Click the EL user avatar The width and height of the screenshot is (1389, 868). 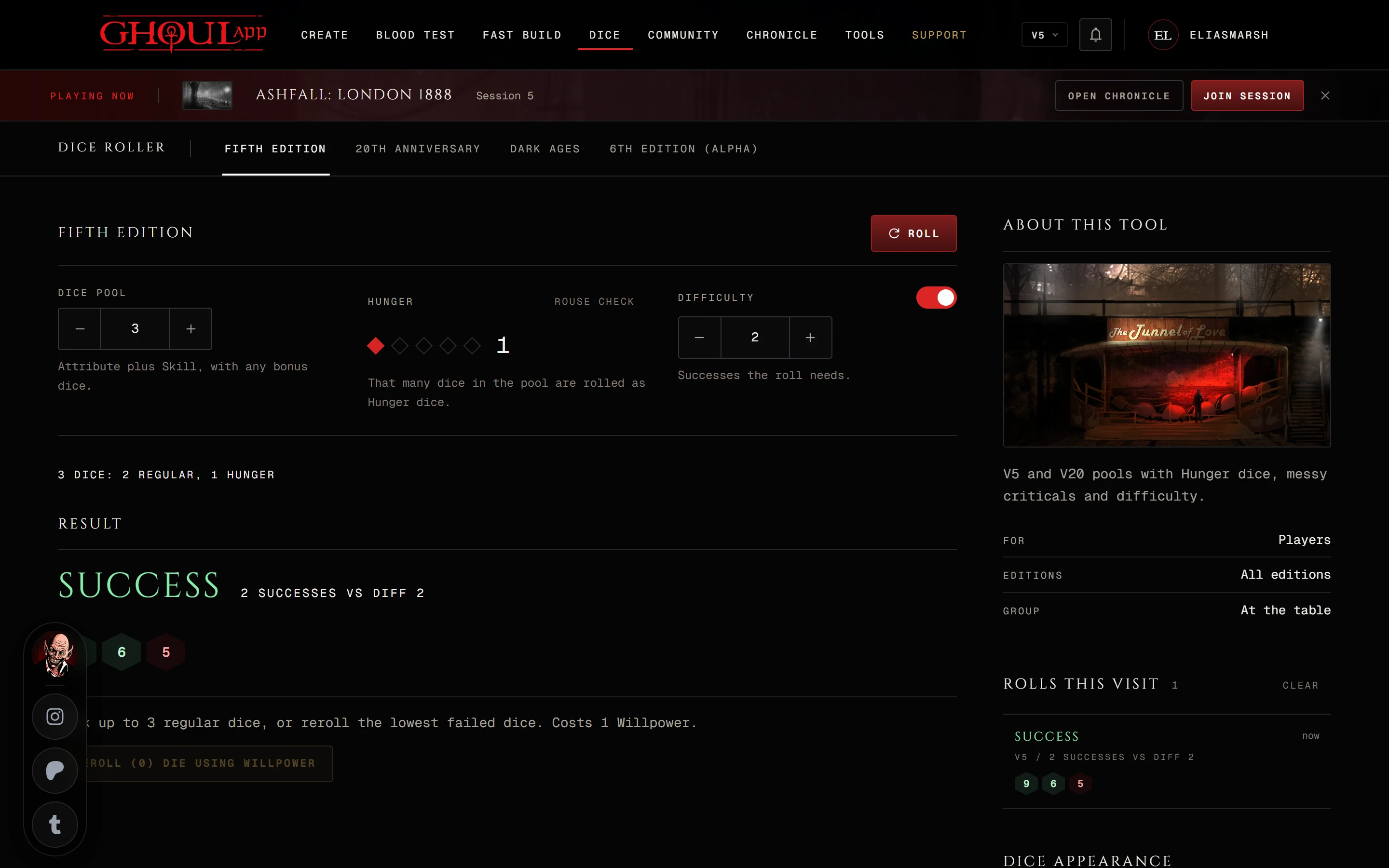[x=1163, y=35]
